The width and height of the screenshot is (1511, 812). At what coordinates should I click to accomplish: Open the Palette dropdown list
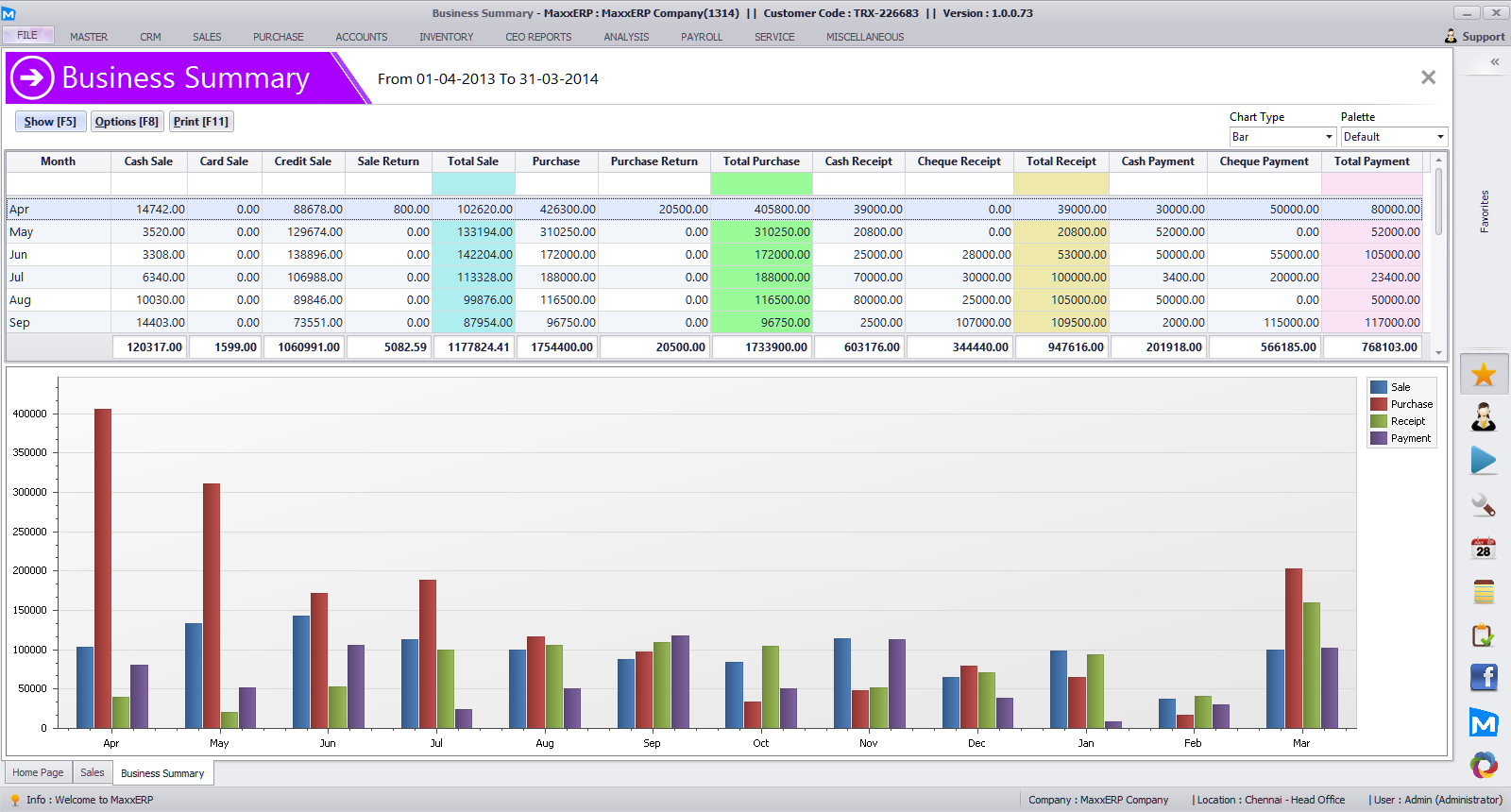1440,137
